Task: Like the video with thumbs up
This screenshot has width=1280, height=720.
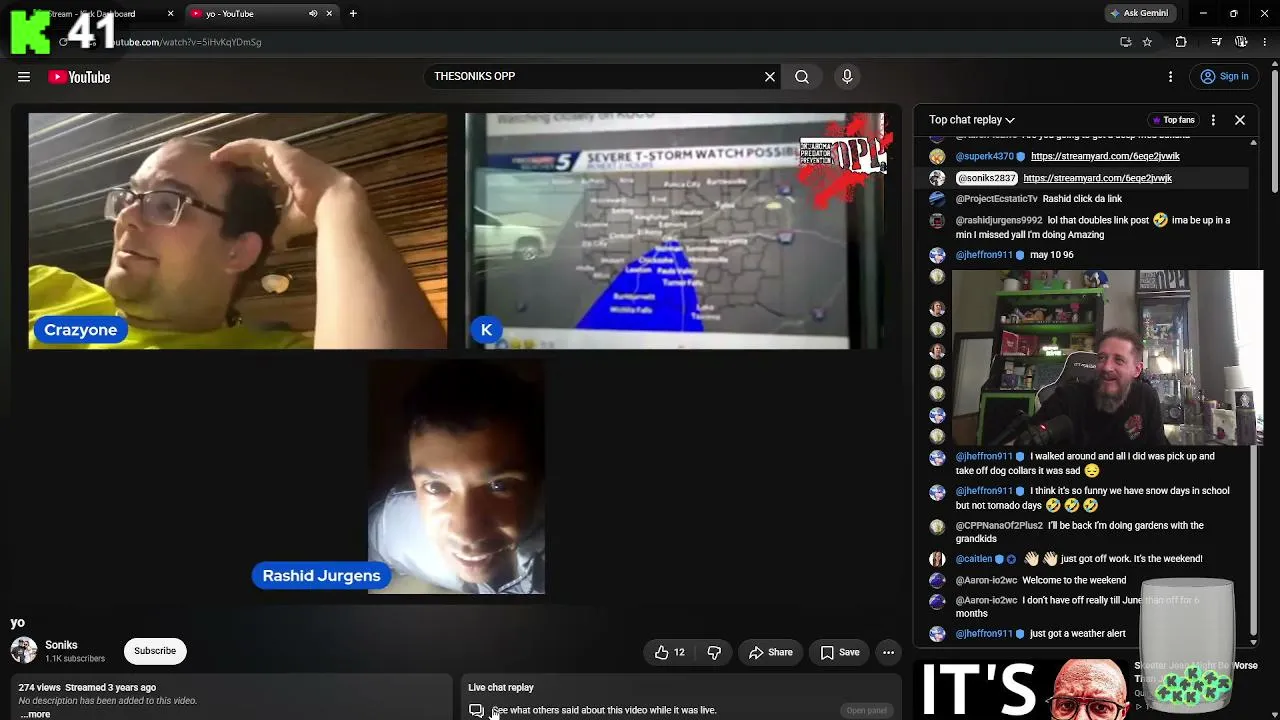Action: [x=670, y=653]
